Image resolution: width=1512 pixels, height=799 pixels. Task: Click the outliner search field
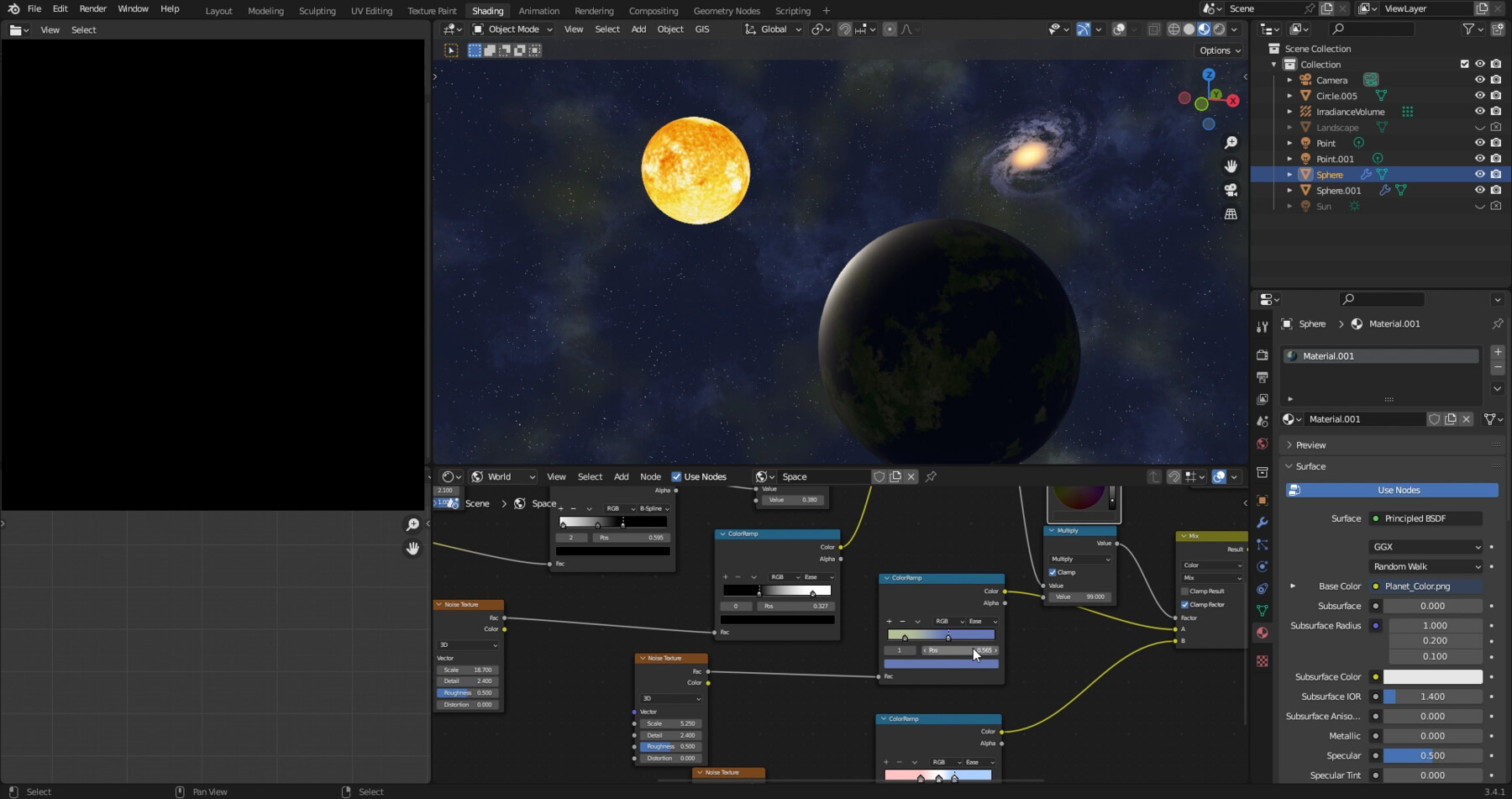(x=1378, y=28)
